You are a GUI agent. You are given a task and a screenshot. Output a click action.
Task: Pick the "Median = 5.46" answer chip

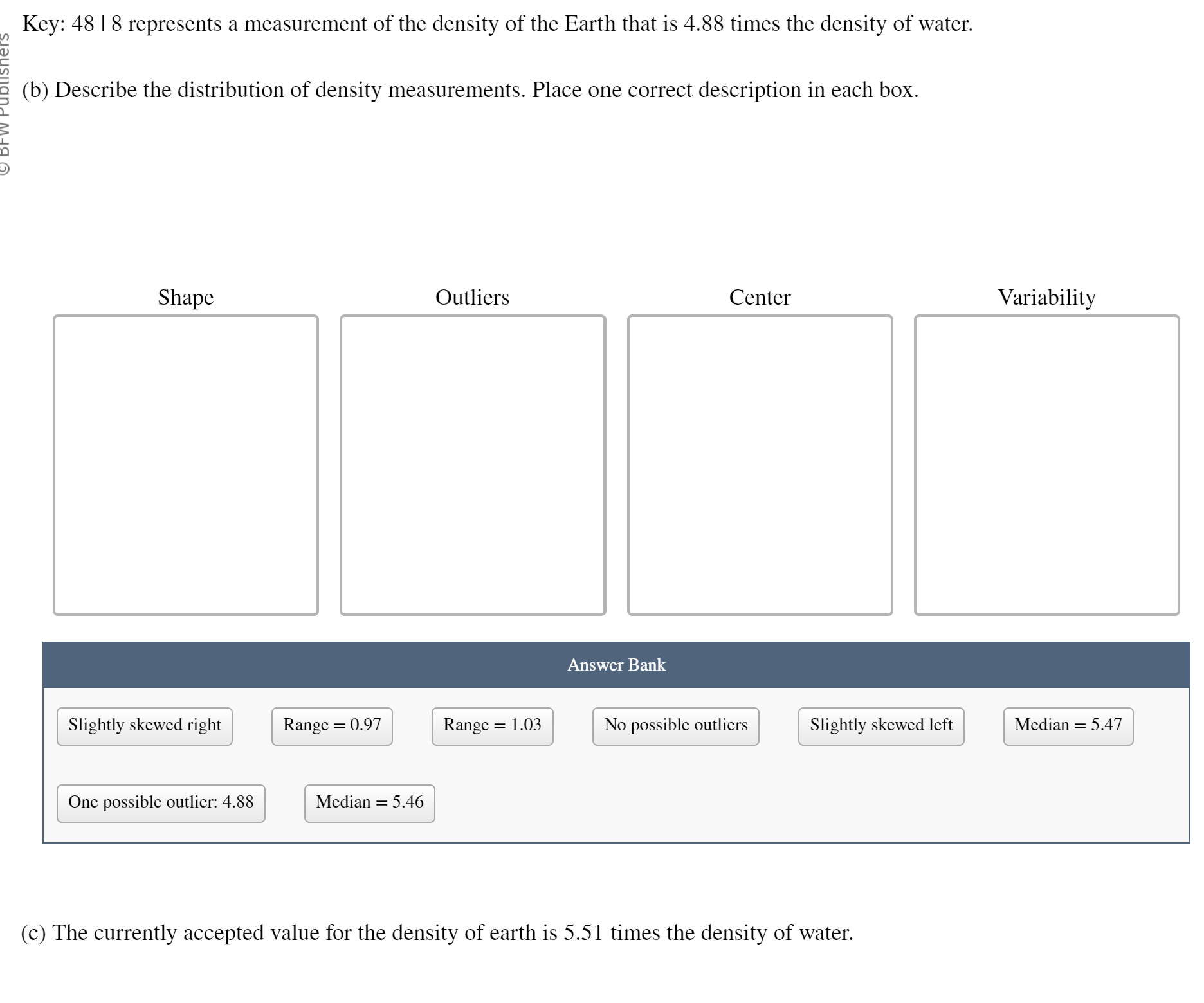pyautogui.click(x=369, y=802)
